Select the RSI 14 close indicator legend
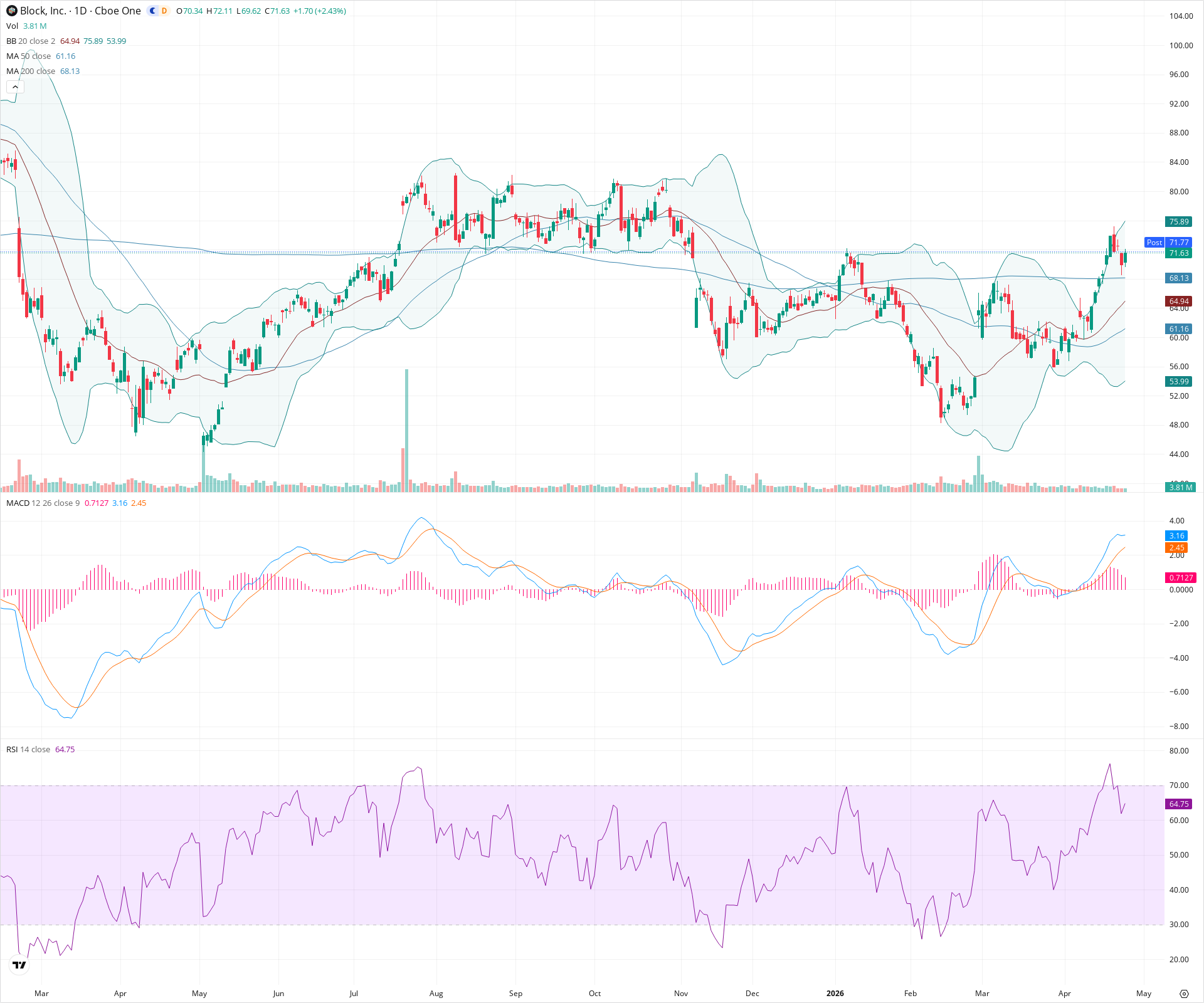Screen dimensions: 1204x1003 click(x=13, y=749)
